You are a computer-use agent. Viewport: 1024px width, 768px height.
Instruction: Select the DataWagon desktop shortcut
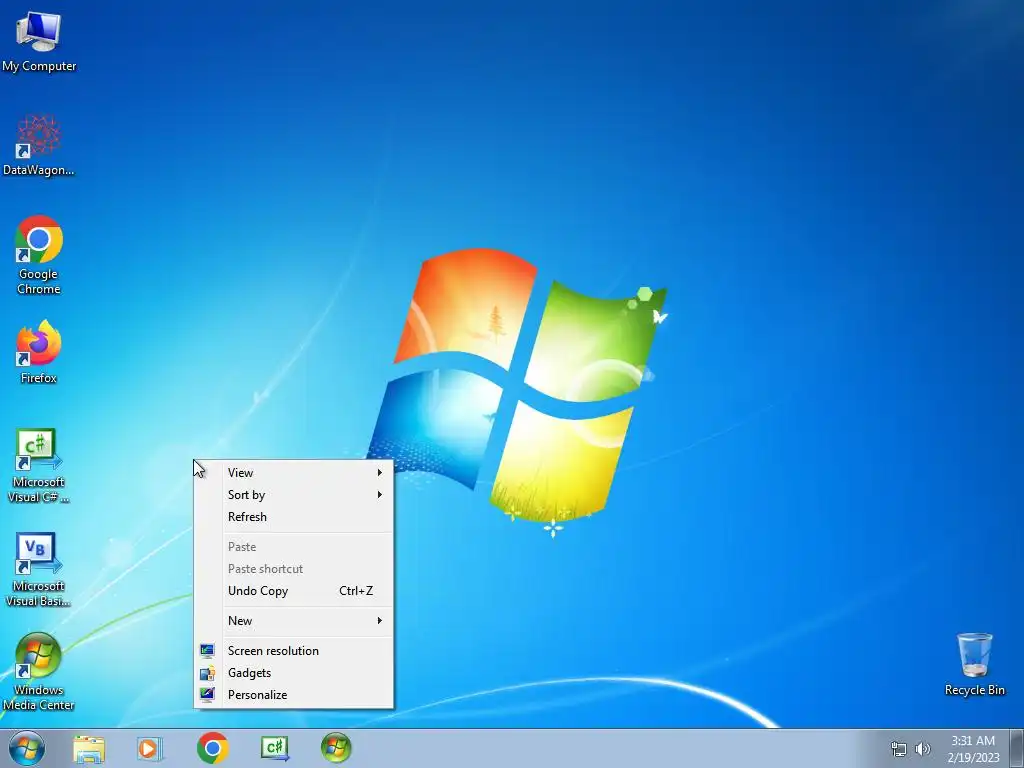[x=39, y=145]
